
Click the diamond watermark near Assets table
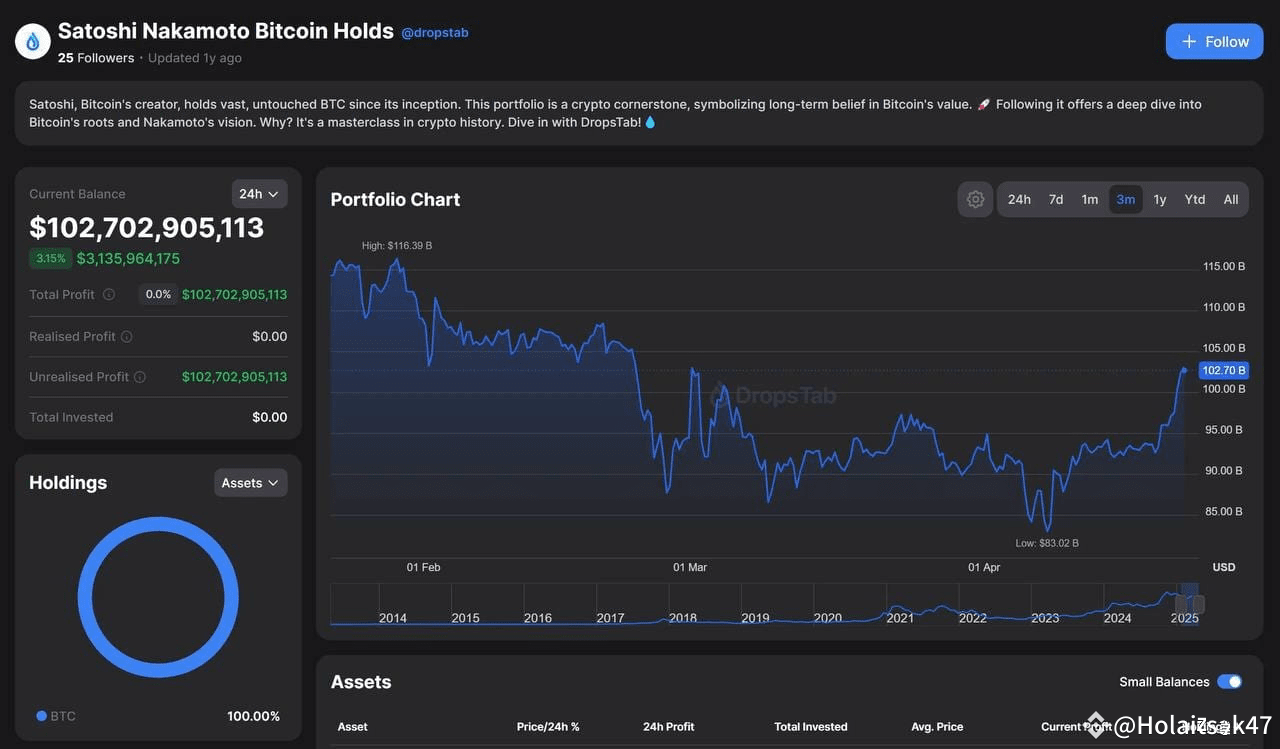[1096, 722]
